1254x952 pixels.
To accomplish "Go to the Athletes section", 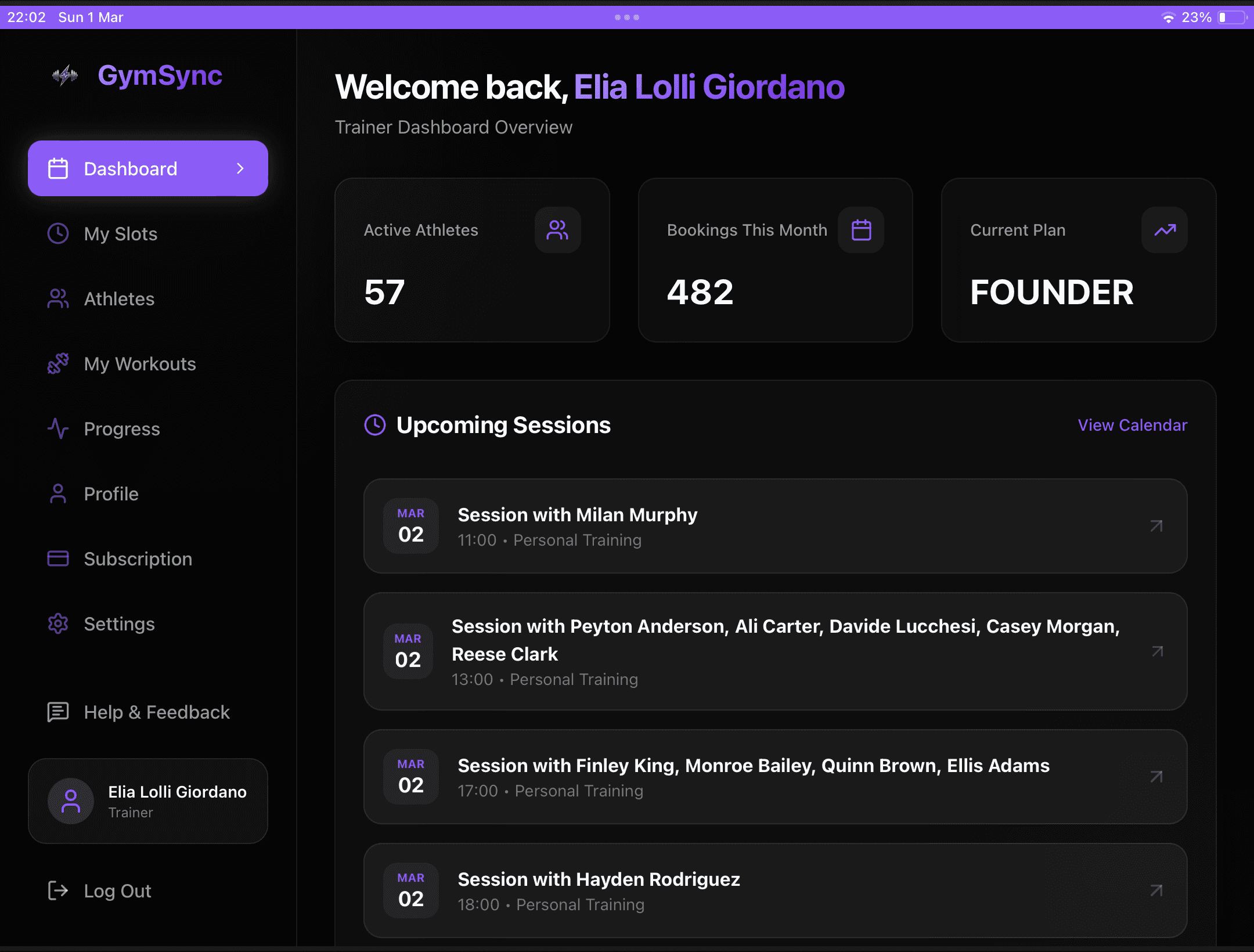I will point(119,299).
